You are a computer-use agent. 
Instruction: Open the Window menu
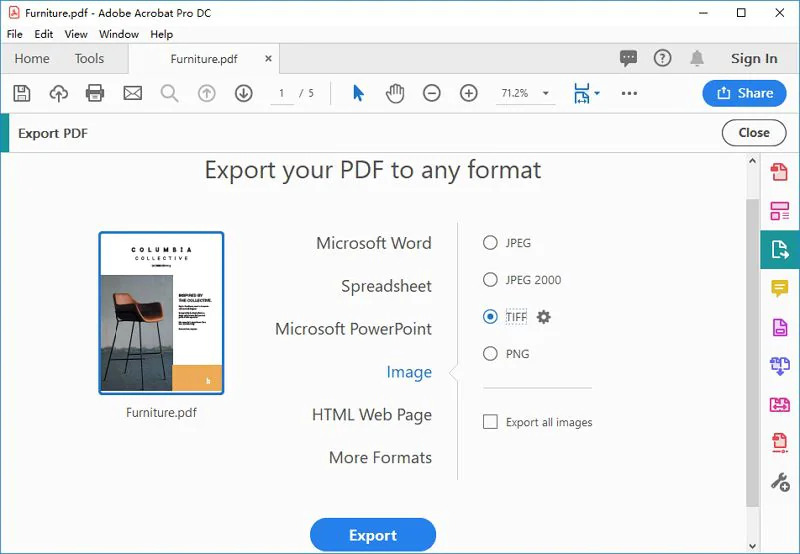pyautogui.click(x=118, y=34)
